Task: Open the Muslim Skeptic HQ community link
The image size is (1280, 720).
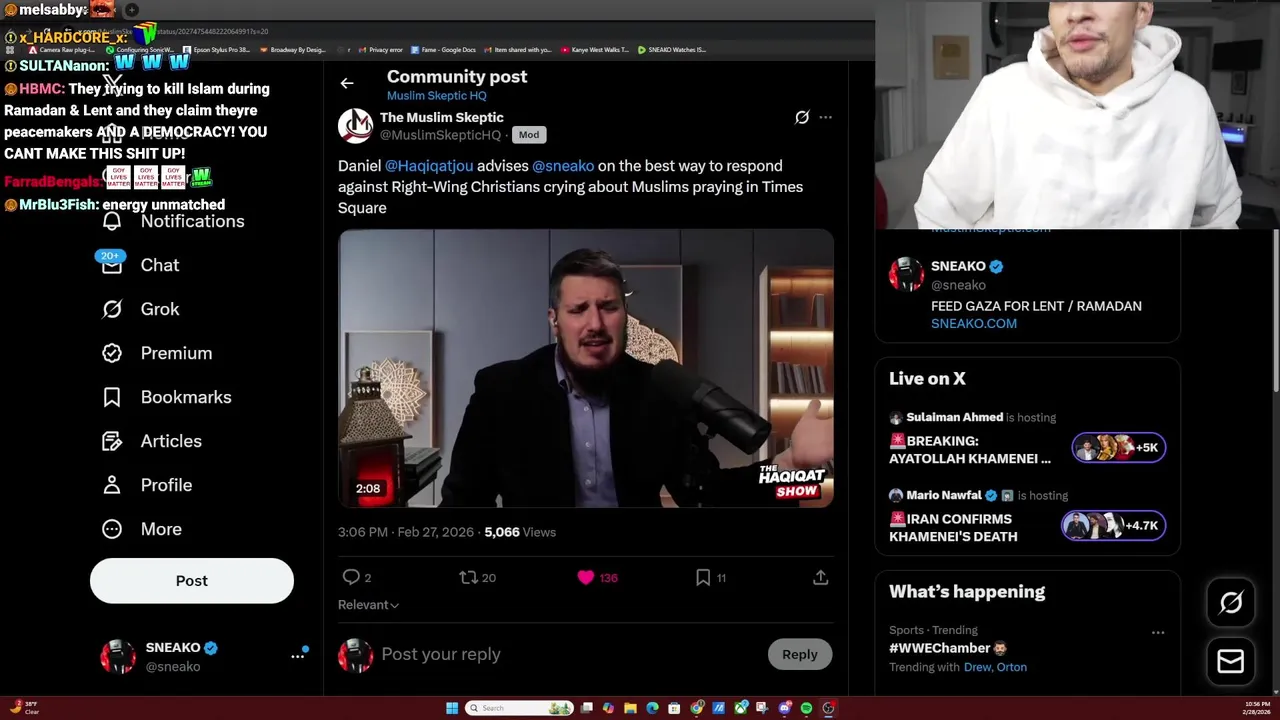Action: click(x=437, y=96)
